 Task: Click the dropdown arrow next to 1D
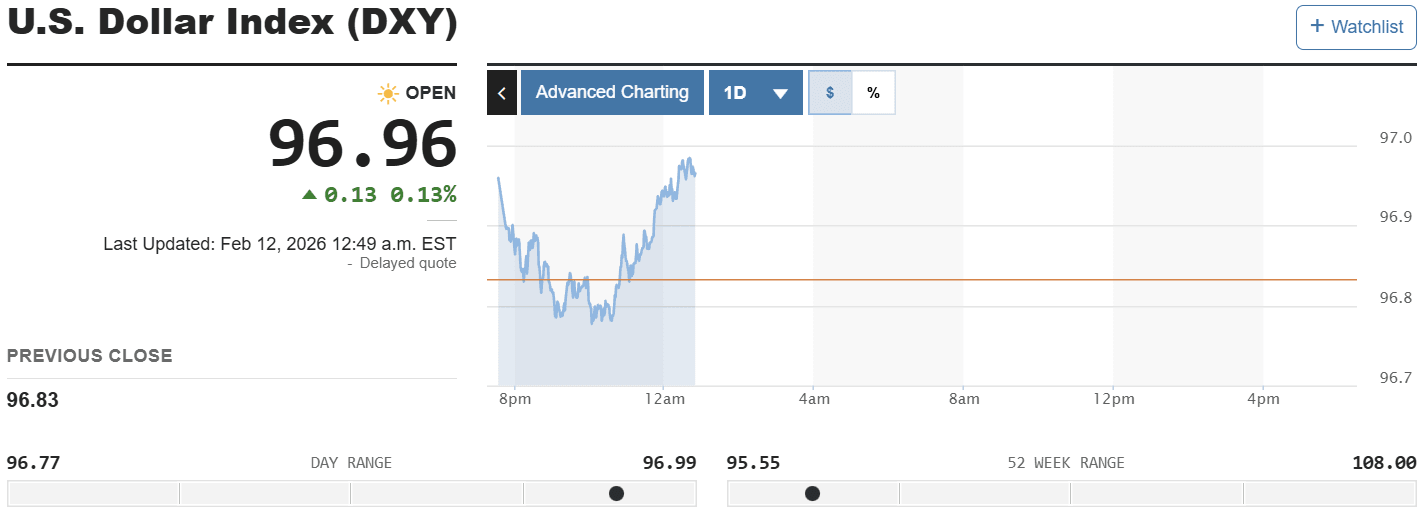click(781, 93)
